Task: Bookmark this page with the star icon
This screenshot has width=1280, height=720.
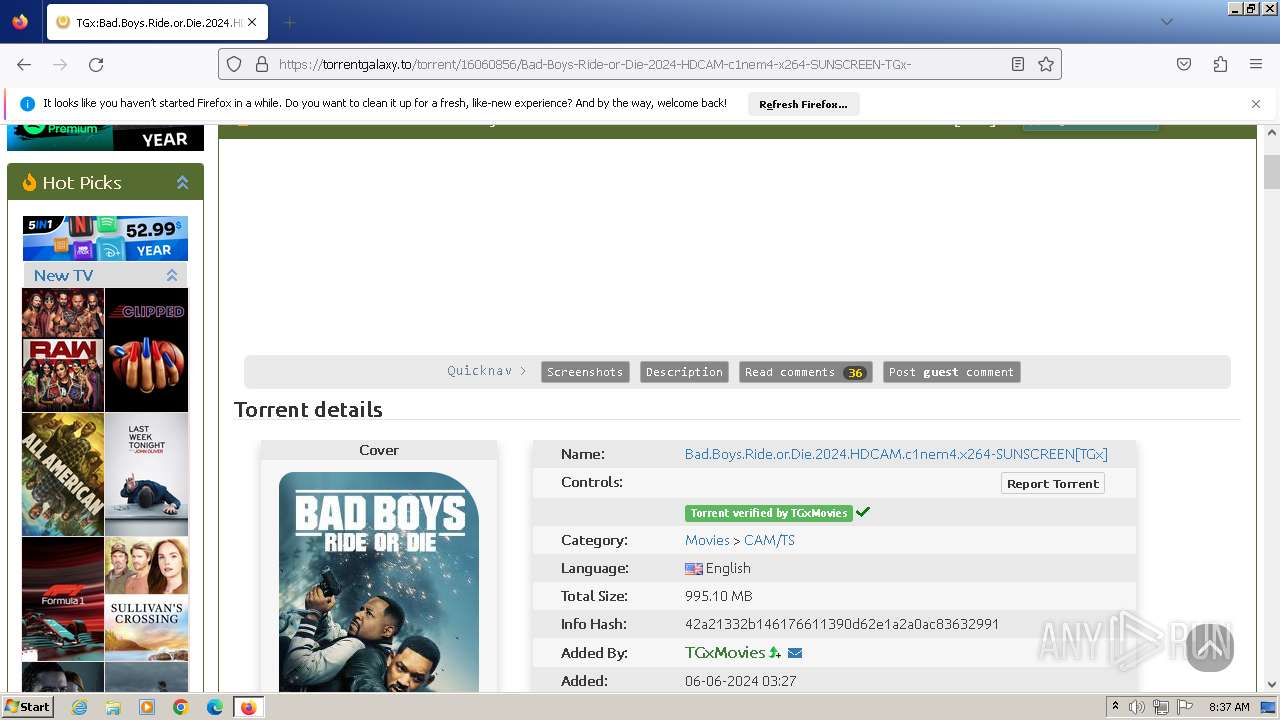Action: [1046, 64]
